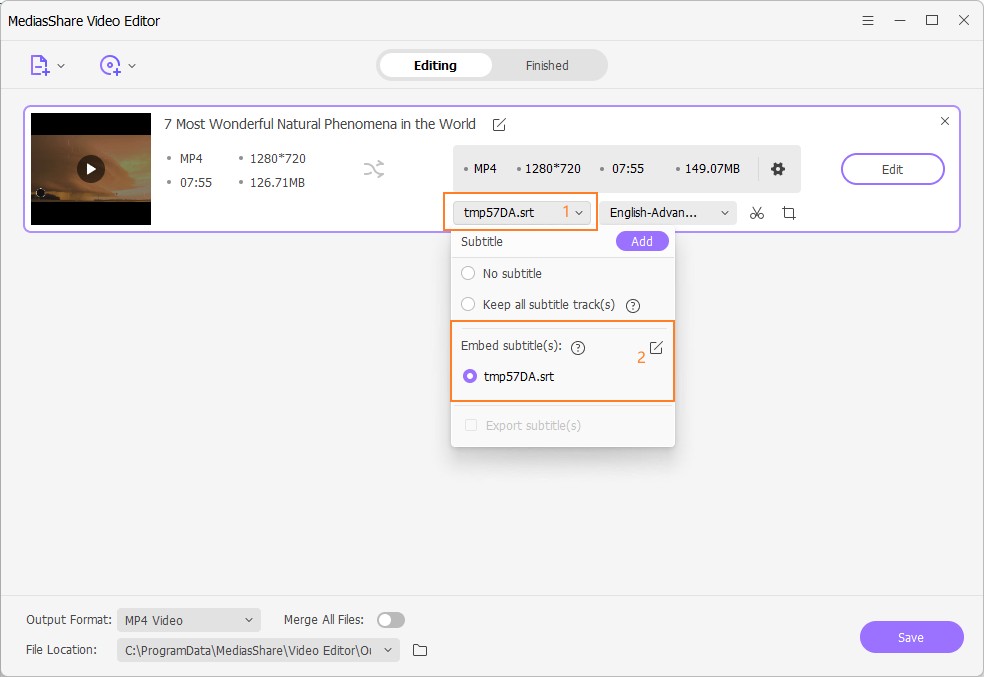Click the scissors trim icon

pyautogui.click(x=757, y=213)
